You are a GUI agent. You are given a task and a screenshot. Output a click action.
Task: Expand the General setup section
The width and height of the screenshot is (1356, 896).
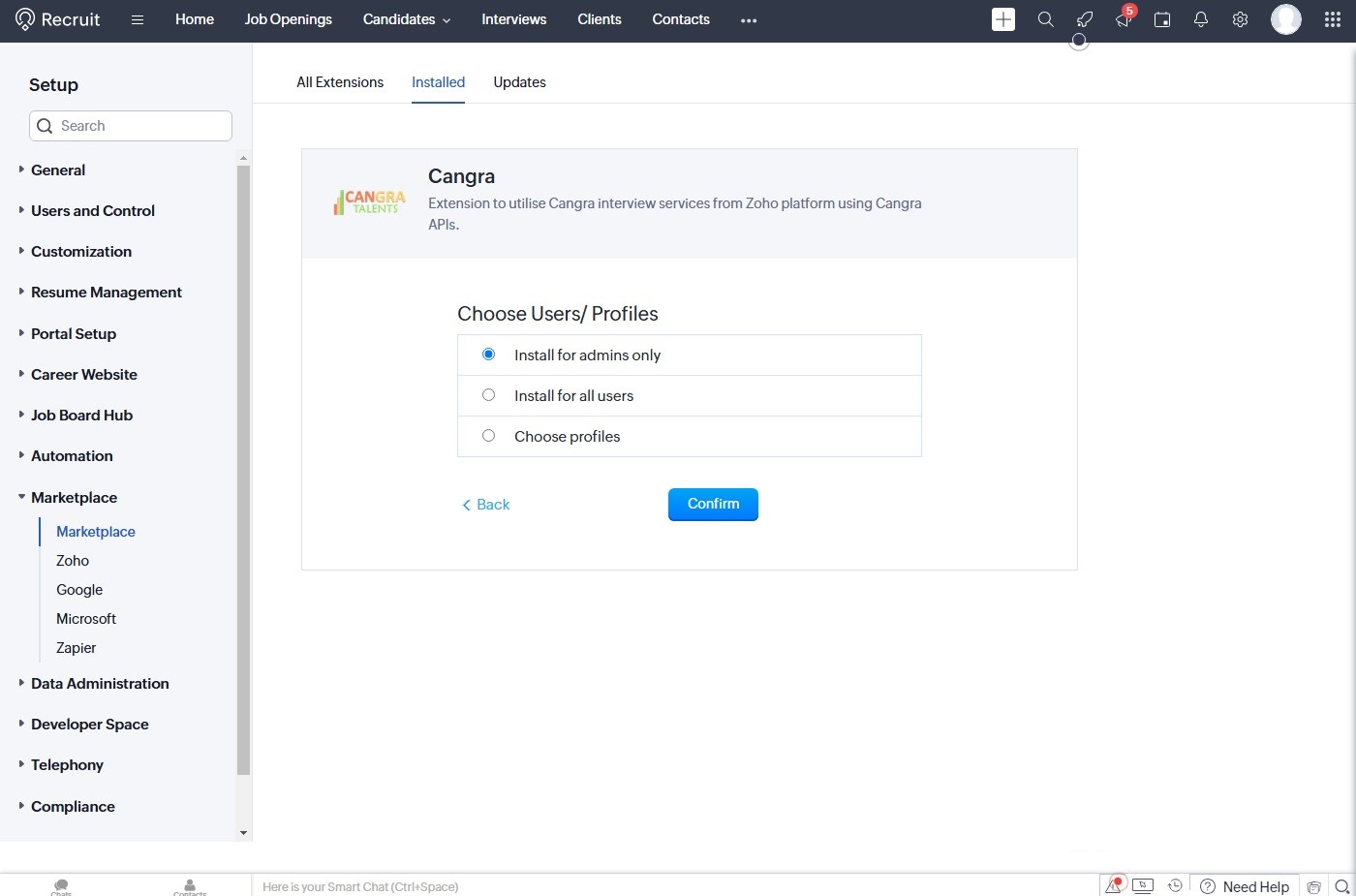(x=58, y=170)
